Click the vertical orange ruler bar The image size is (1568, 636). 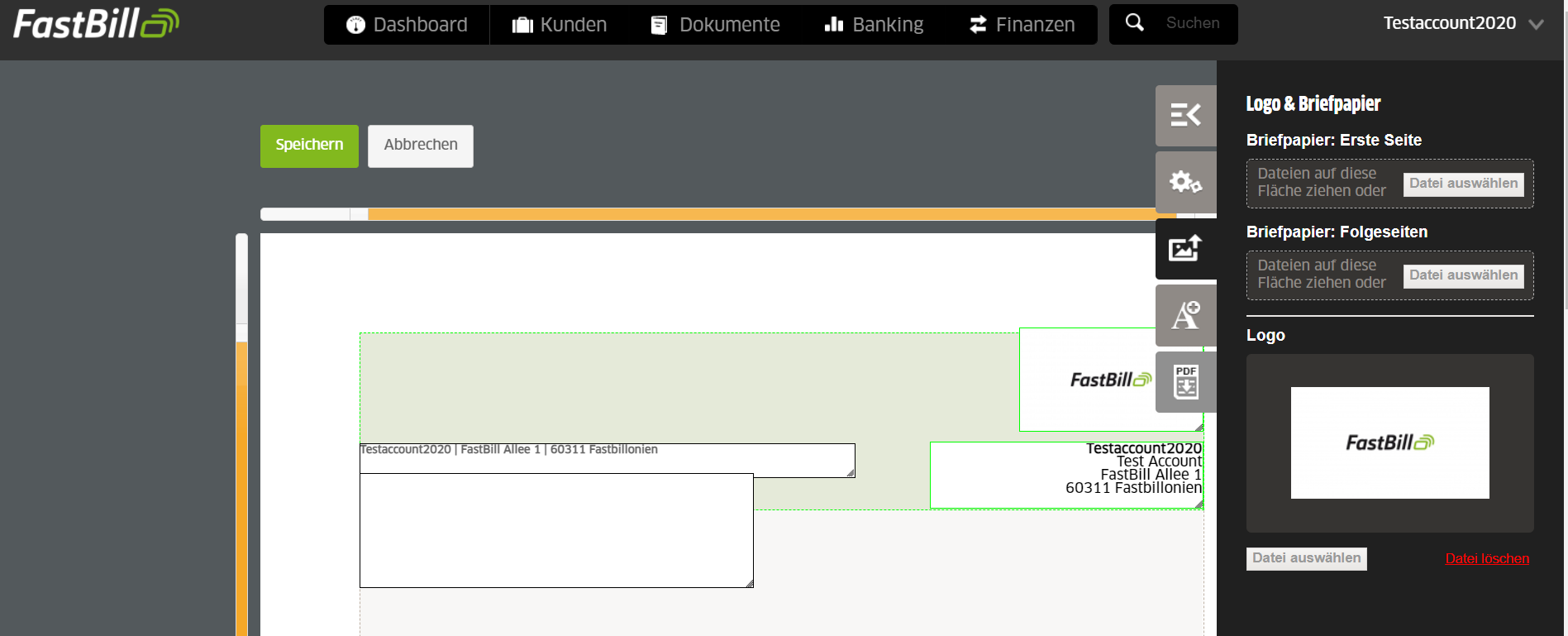[241, 488]
